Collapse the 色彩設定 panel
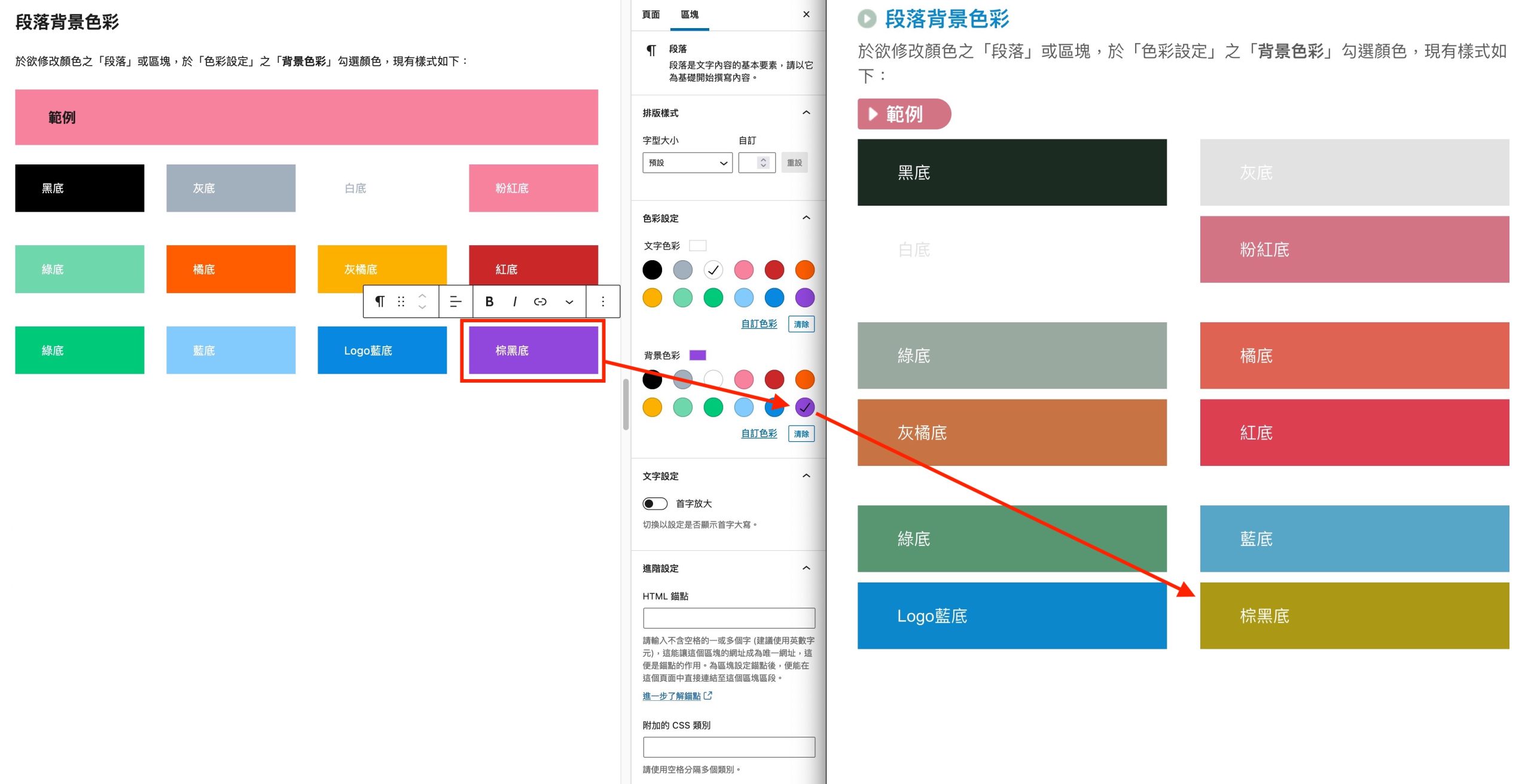The image size is (1531, 784). tap(806, 218)
